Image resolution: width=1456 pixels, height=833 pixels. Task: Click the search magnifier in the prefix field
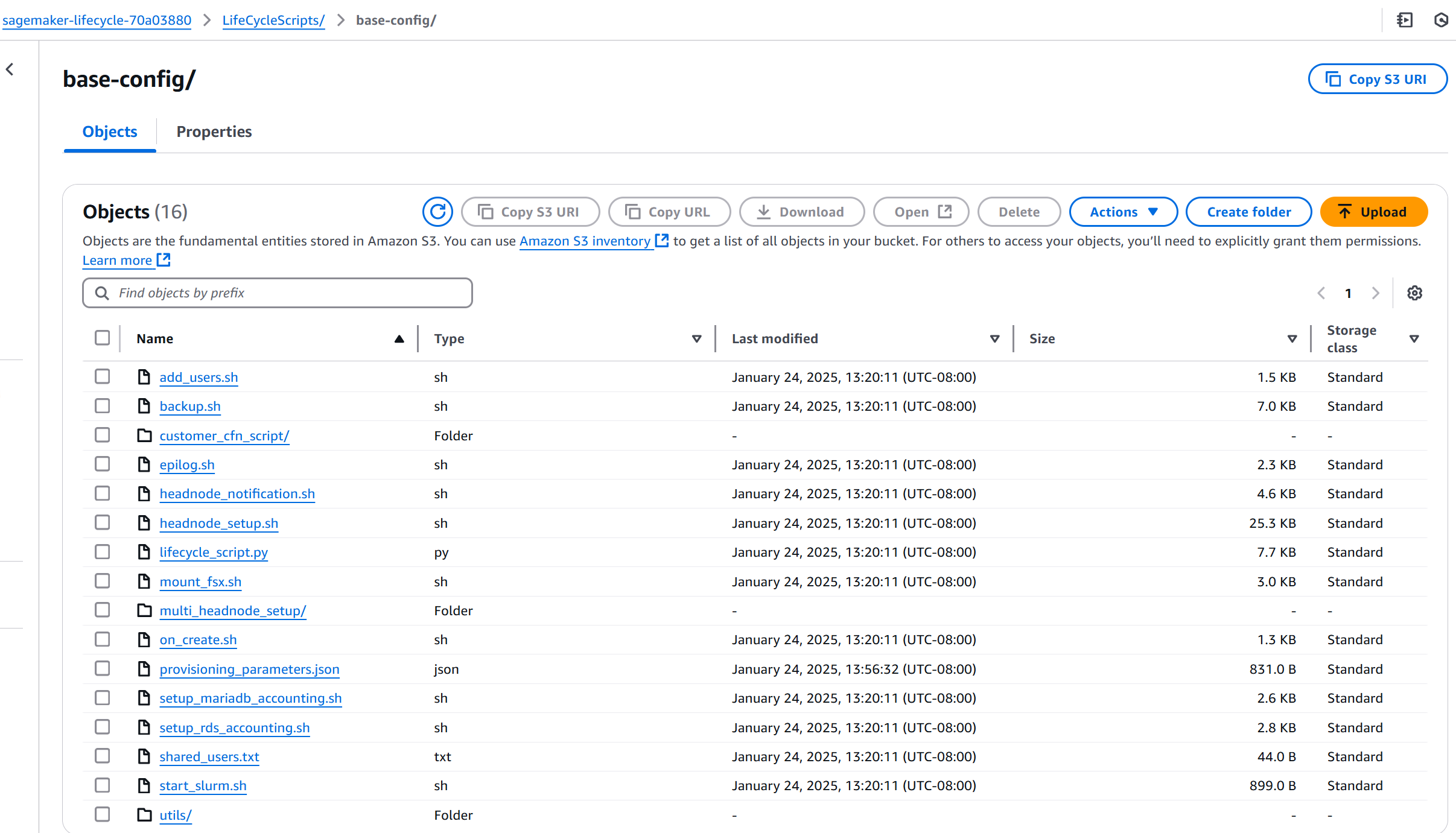pyautogui.click(x=101, y=293)
